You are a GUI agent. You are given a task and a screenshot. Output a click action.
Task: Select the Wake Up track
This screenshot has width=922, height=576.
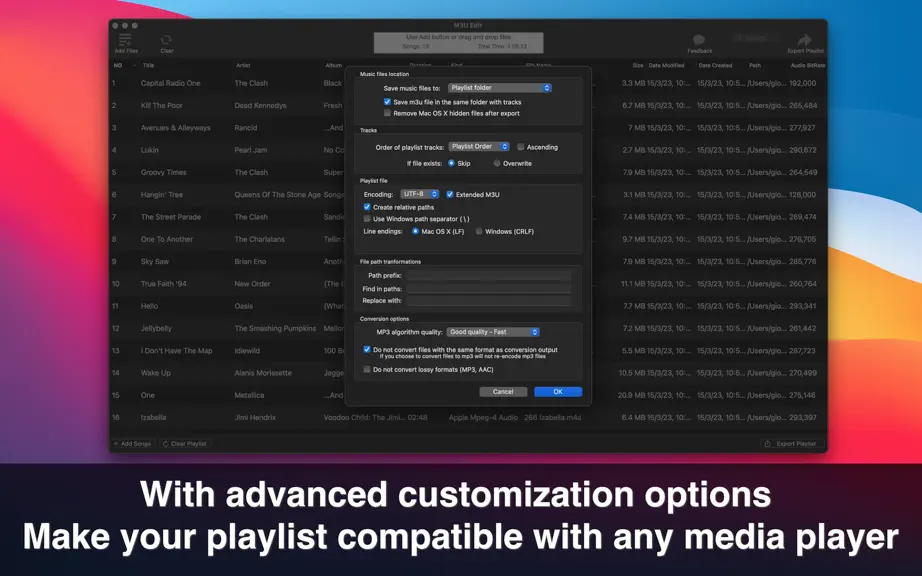(x=155, y=373)
